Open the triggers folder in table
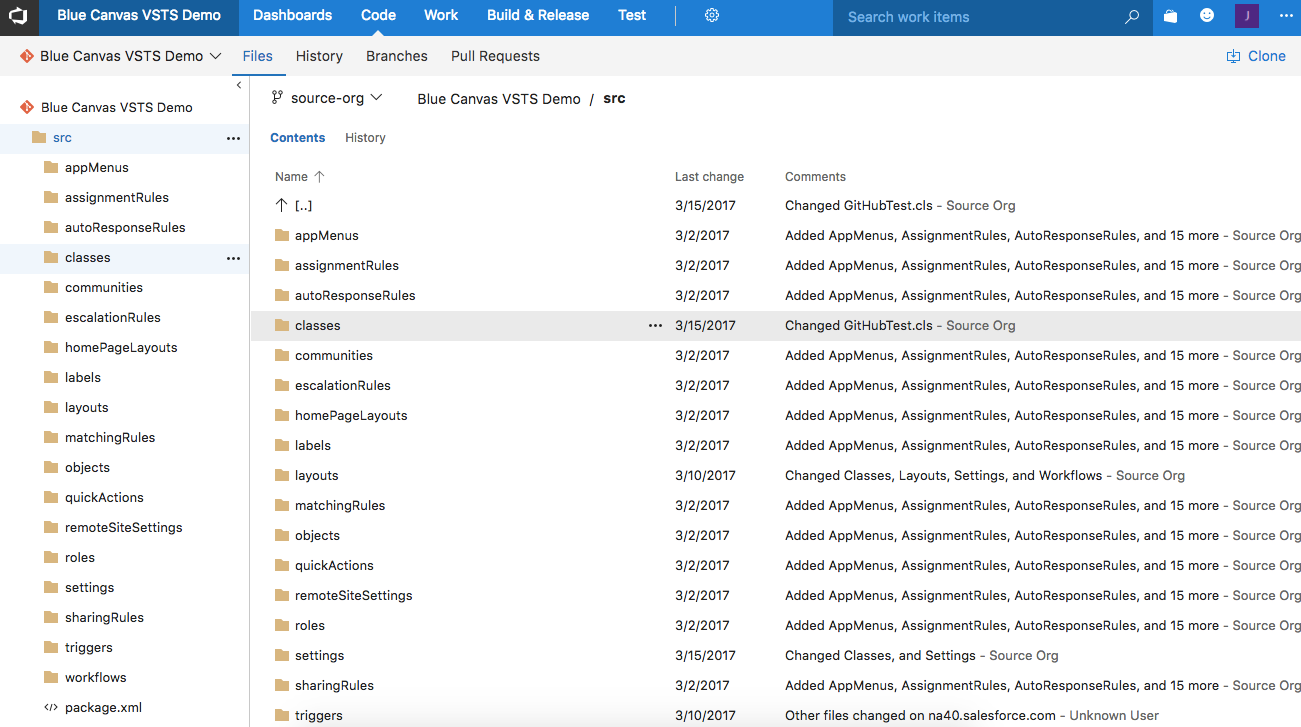Image resolution: width=1301 pixels, height=727 pixels. [x=319, y=716]
